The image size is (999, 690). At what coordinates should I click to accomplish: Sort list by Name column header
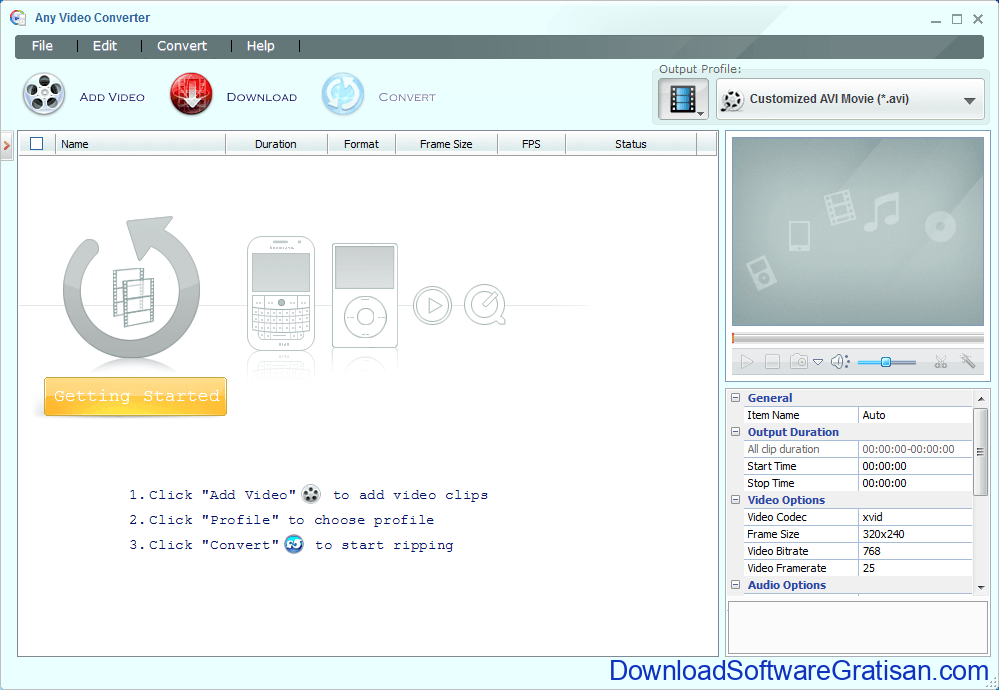tap(141, 144)
